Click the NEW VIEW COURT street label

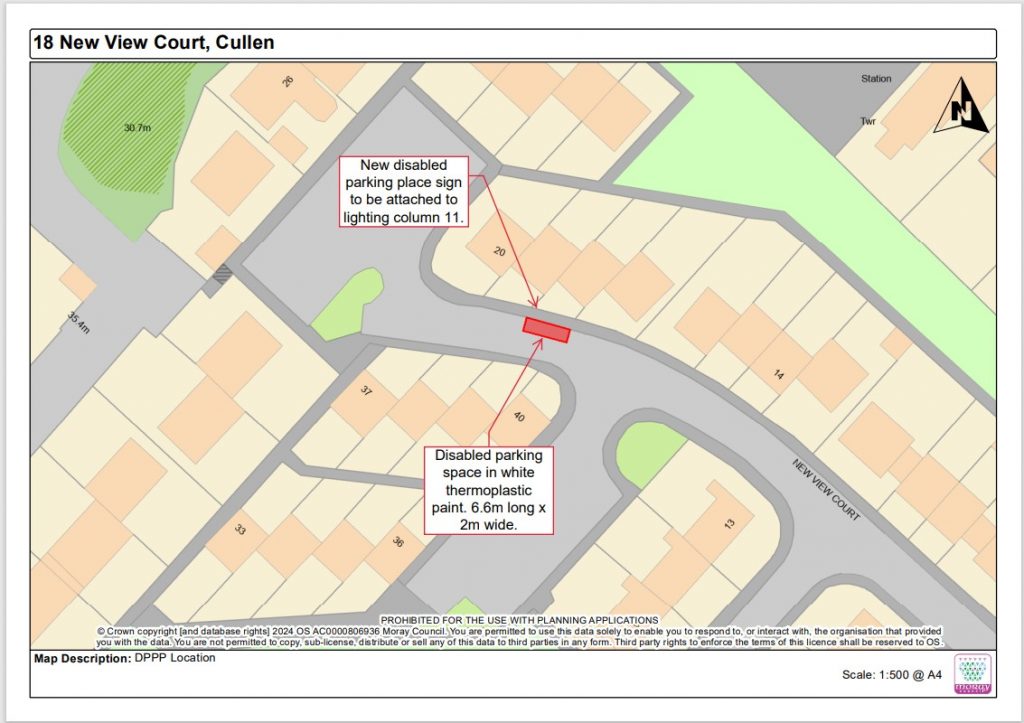tap(826, 490)
